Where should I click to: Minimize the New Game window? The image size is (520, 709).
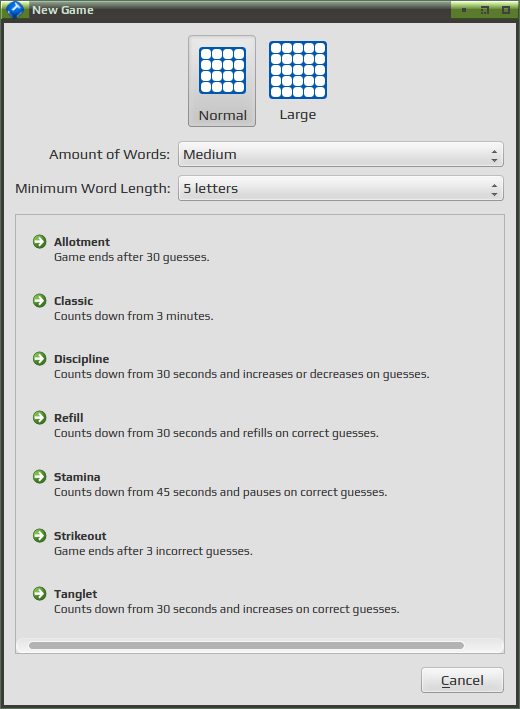(463, 9)
